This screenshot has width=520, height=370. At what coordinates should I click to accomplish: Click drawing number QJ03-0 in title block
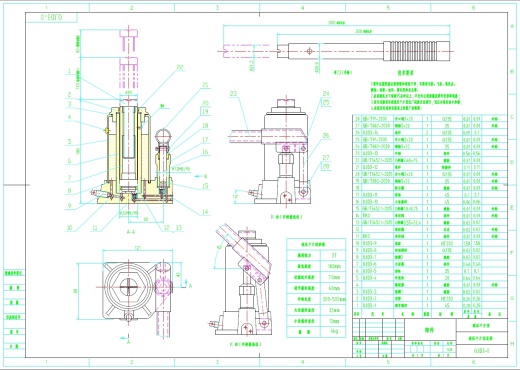[482, 350]
